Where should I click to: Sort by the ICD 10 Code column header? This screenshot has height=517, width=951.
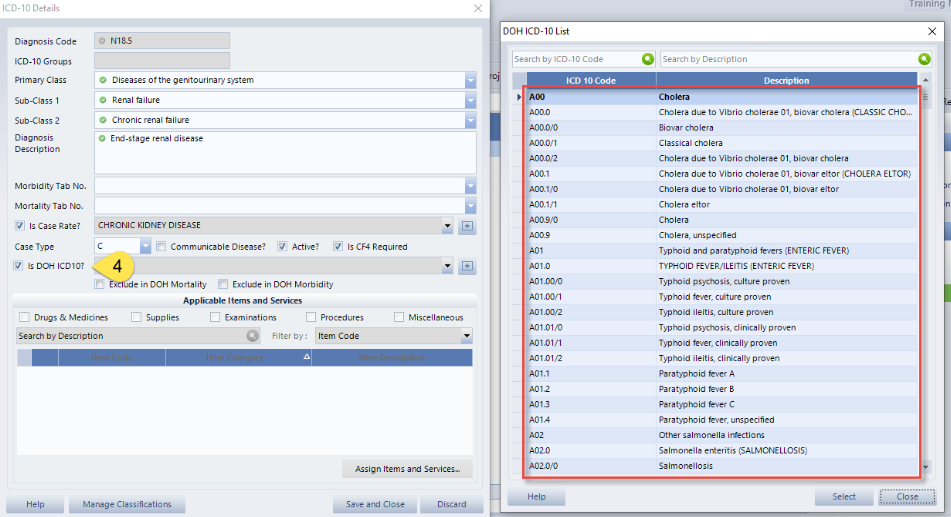tap(591, 80)
